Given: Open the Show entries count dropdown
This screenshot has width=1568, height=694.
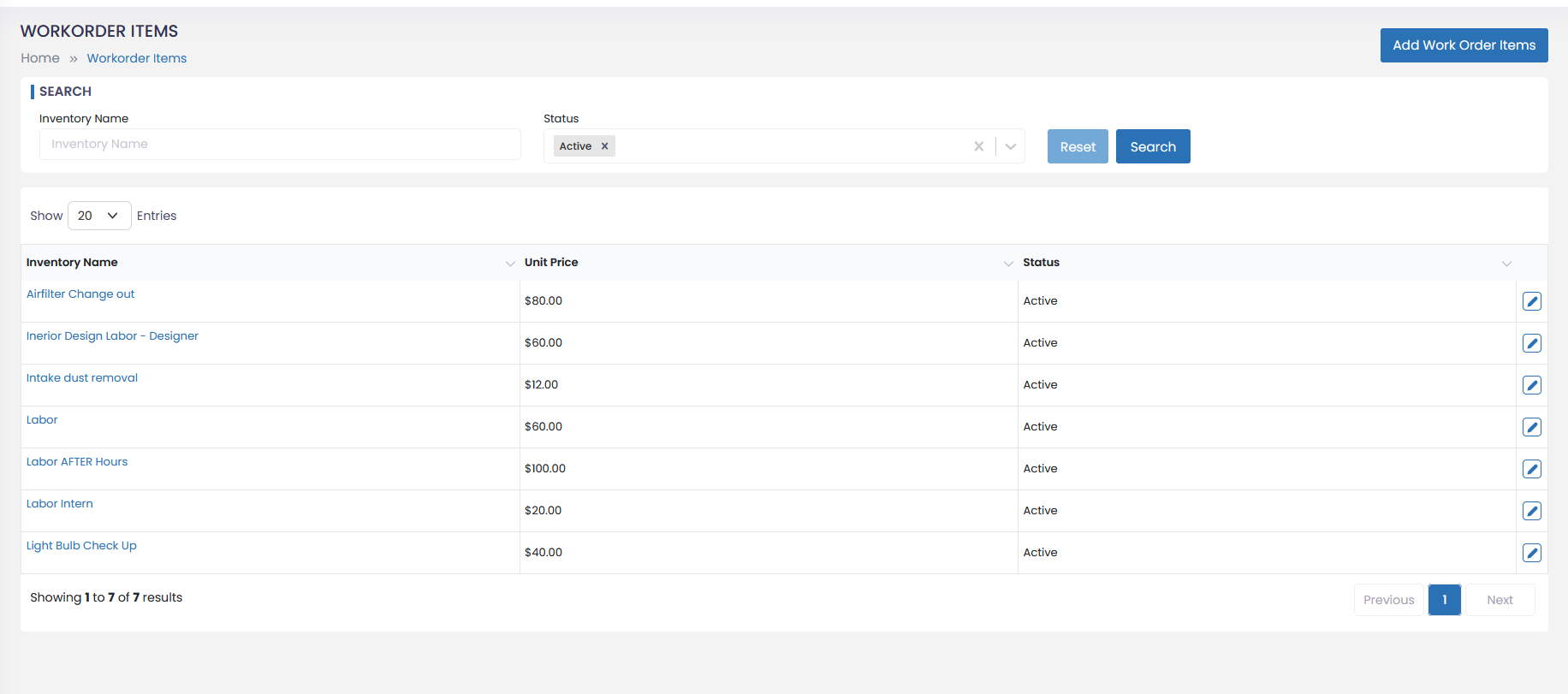Looking at the screenshot, I should click(99, 216).
